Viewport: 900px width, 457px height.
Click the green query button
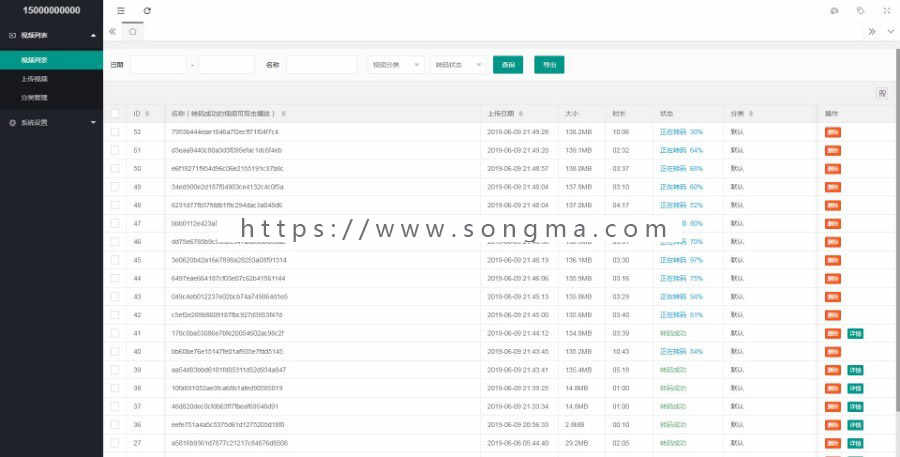click(508, 65)
